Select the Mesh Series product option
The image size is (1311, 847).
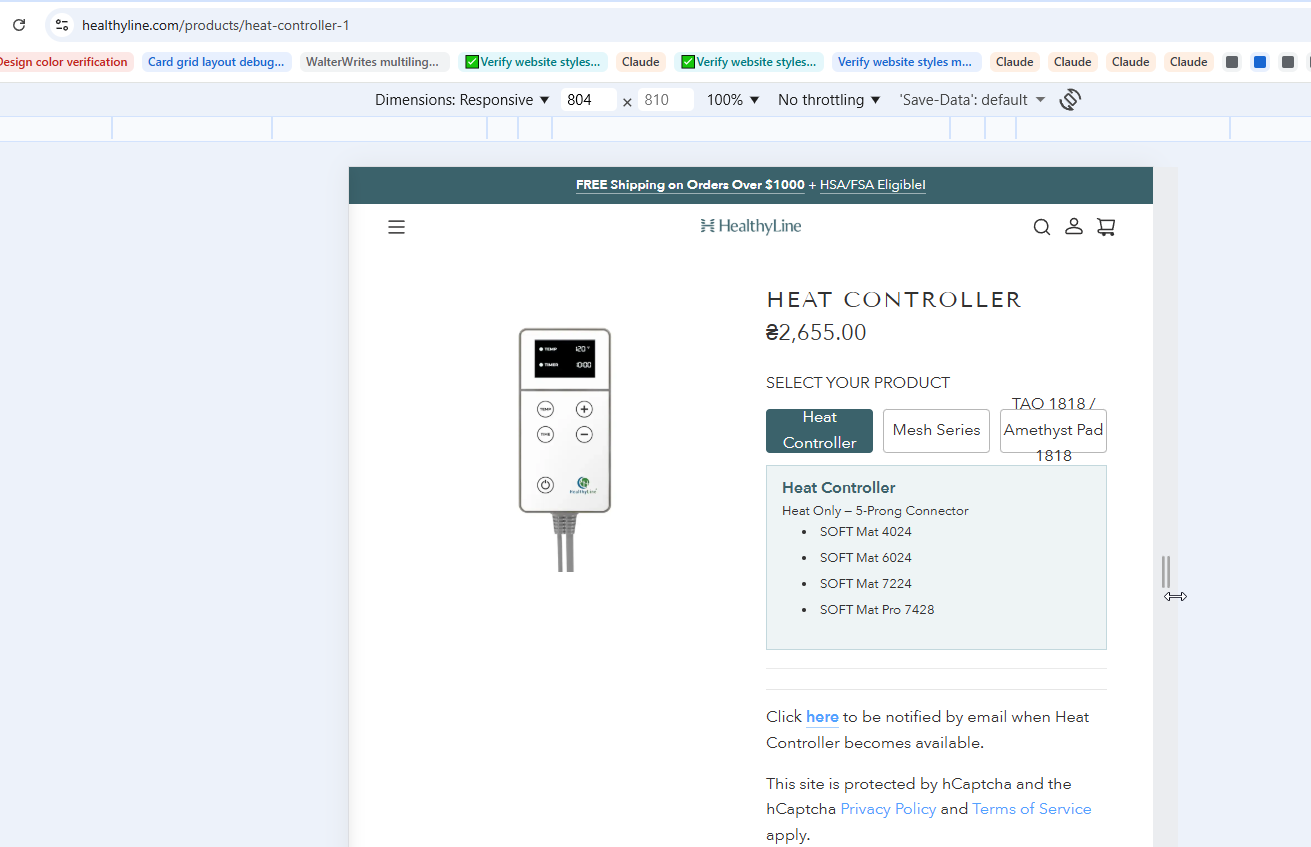coord(936,430)
